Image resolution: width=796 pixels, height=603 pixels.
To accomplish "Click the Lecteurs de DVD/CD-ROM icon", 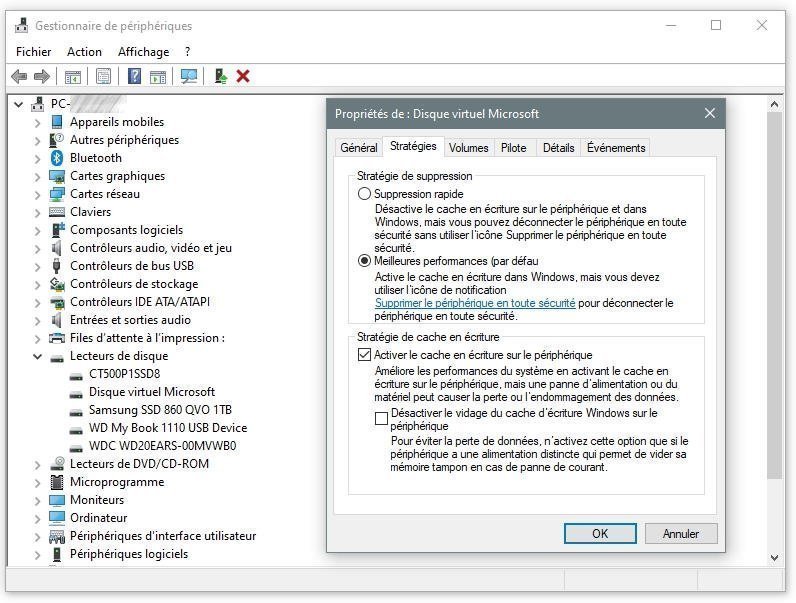I will [x=57, y=463].
